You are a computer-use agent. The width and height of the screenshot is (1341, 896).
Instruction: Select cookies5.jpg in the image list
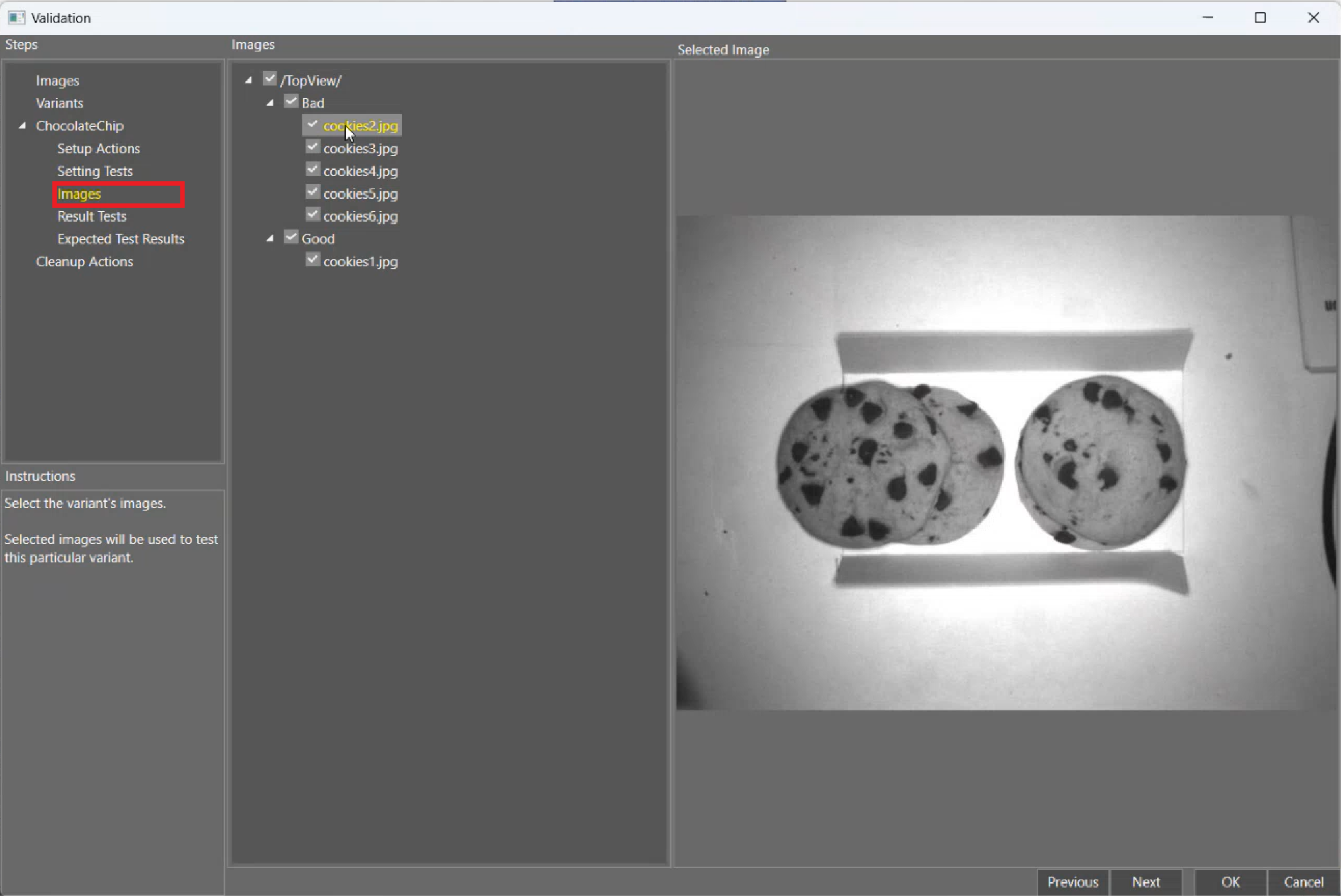point(360,194)
